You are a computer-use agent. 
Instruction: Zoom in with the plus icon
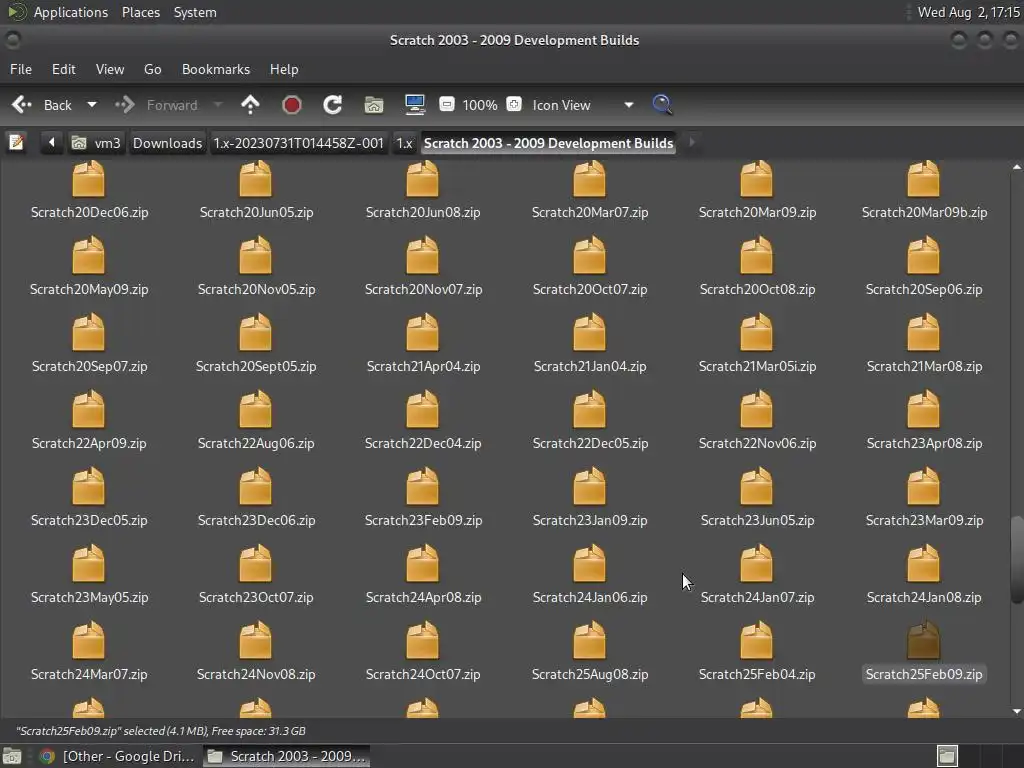514,104
